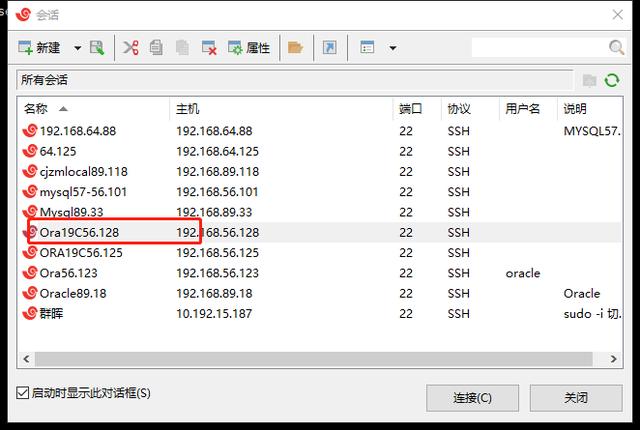This screenshot has width=640, height=430.
Task: Click session icon beside 64.125
Action: pyautogui.click(x=30, y=151)
